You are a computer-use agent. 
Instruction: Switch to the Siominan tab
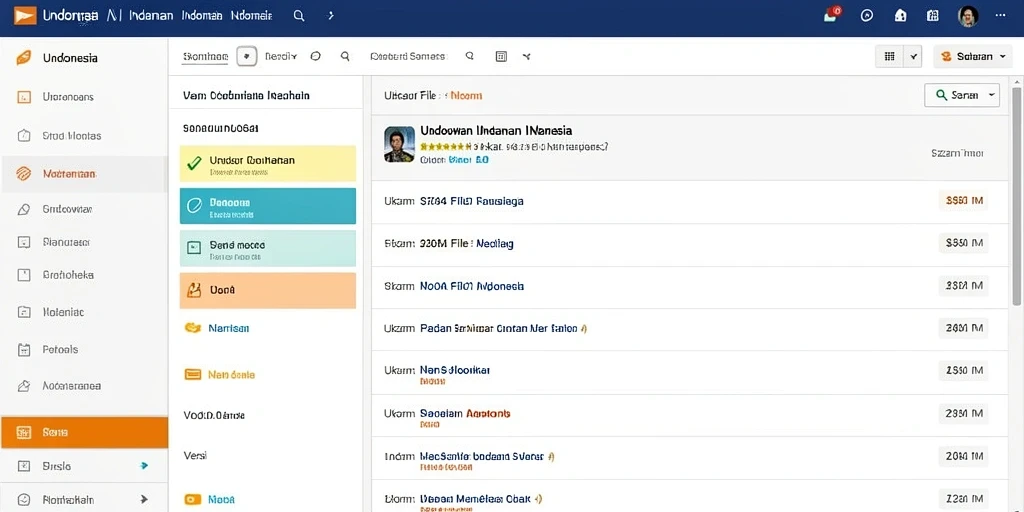click(205, 57)
